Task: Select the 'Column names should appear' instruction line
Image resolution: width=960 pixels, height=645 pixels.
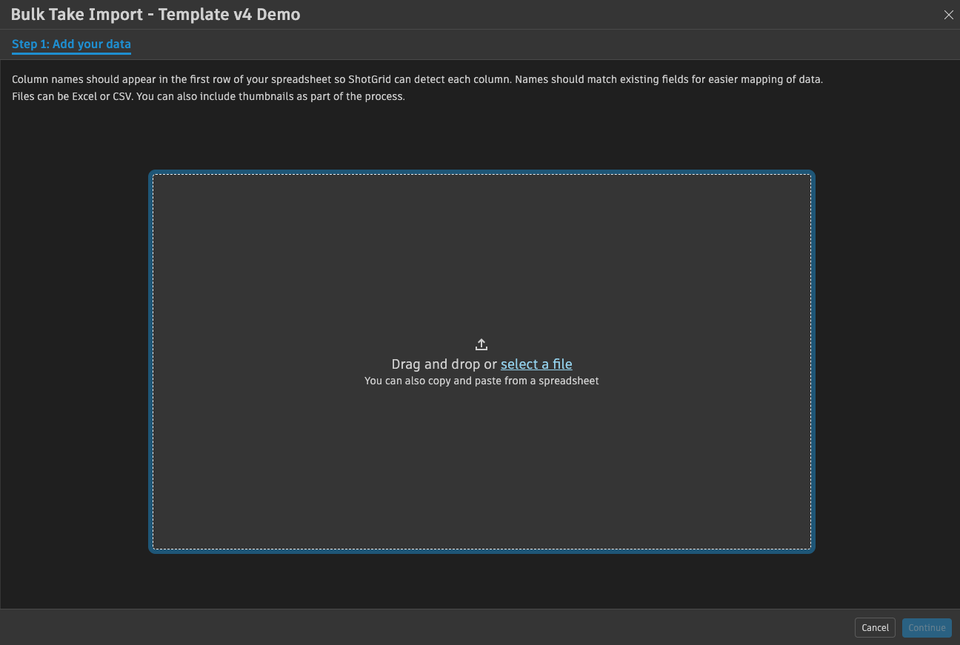Action: click(417, 80)
